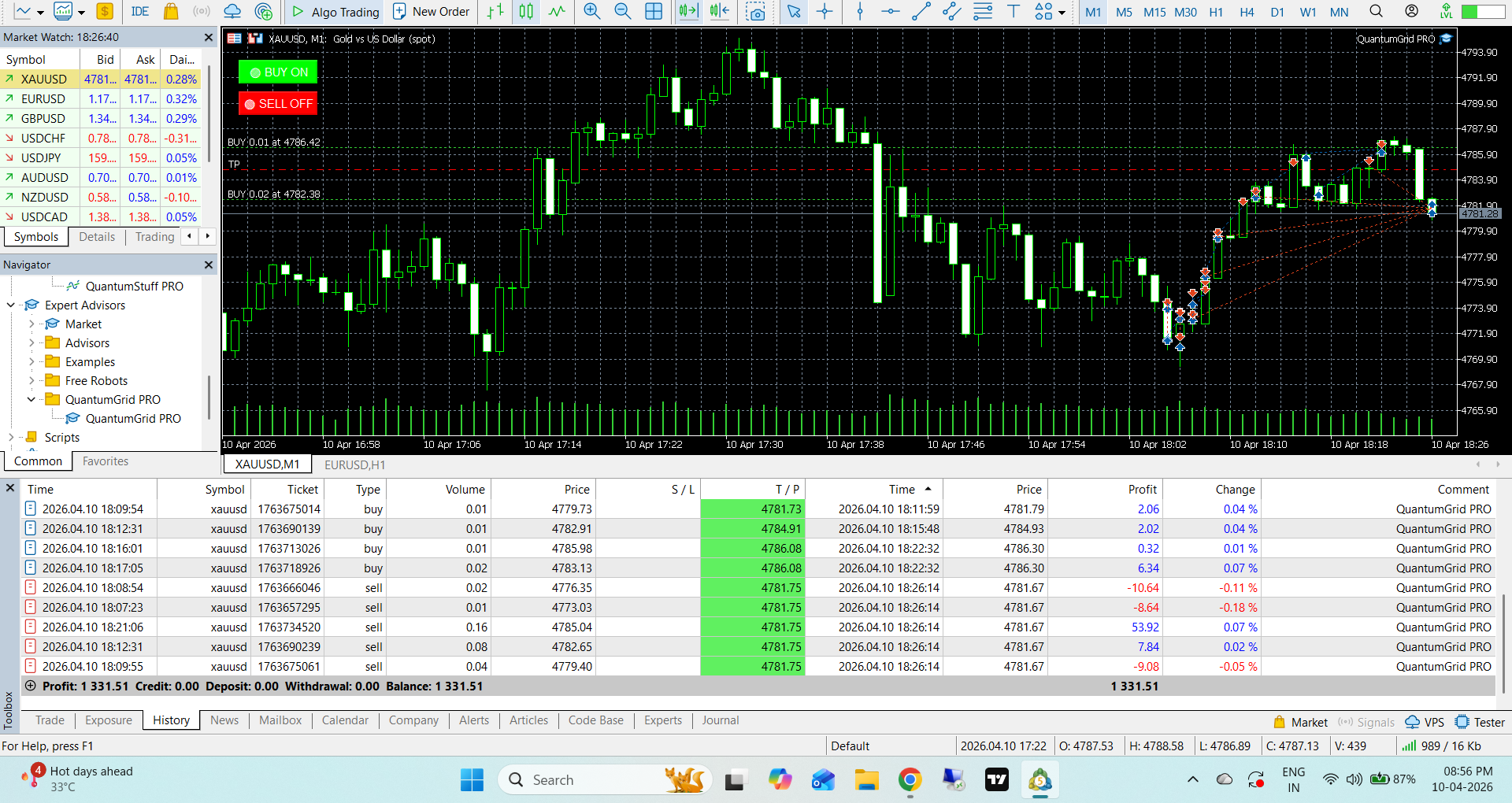
Task: Click the New Order button
Action: point(431,11)
